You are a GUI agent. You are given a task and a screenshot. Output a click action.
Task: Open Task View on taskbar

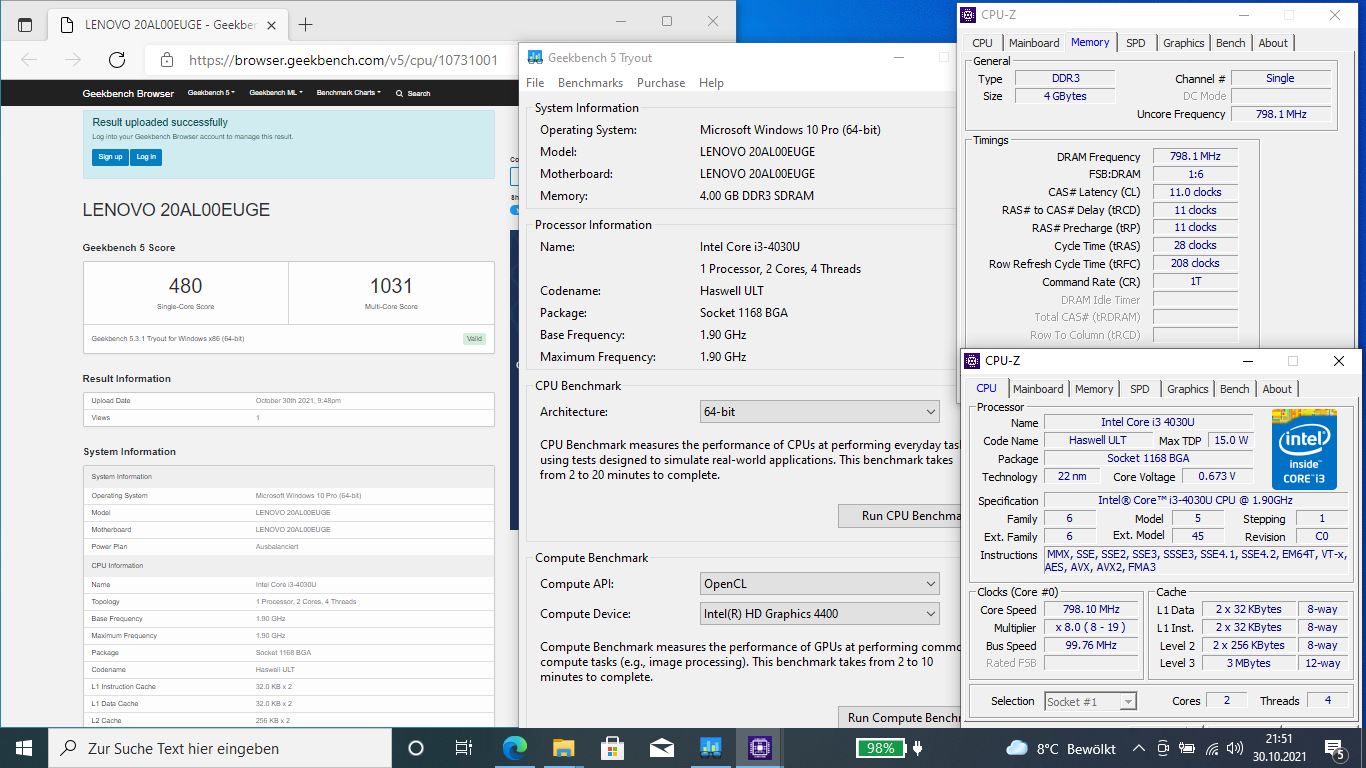(464, 748)
